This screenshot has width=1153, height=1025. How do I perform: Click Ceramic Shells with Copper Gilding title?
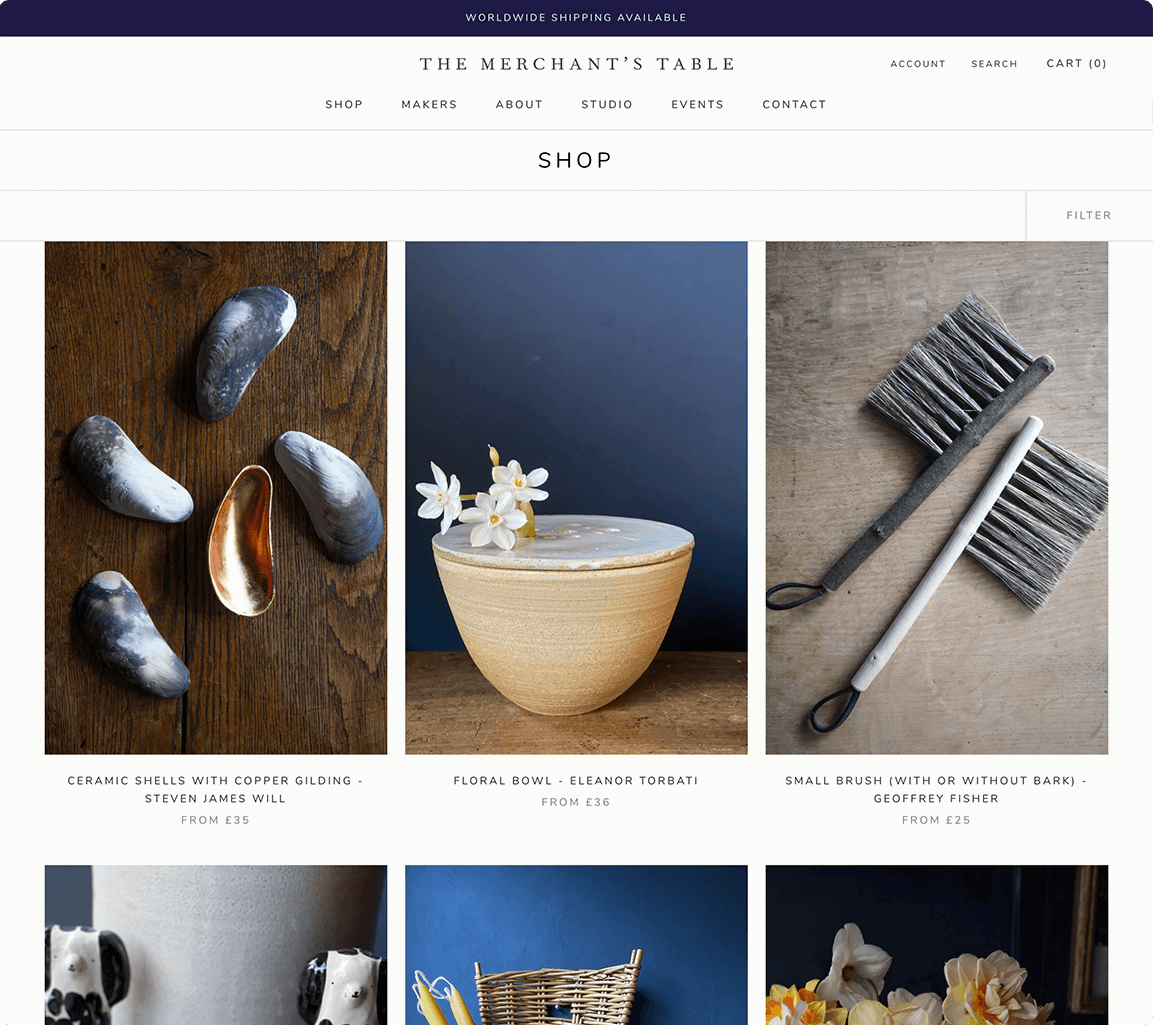215,790
